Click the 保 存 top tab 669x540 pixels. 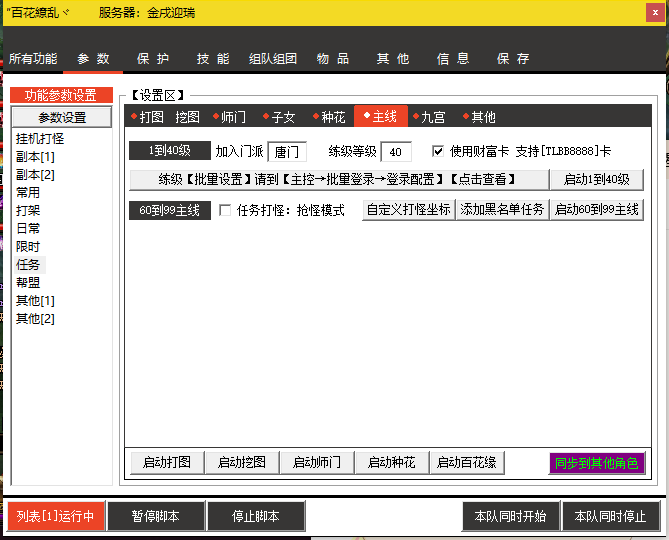513,58
